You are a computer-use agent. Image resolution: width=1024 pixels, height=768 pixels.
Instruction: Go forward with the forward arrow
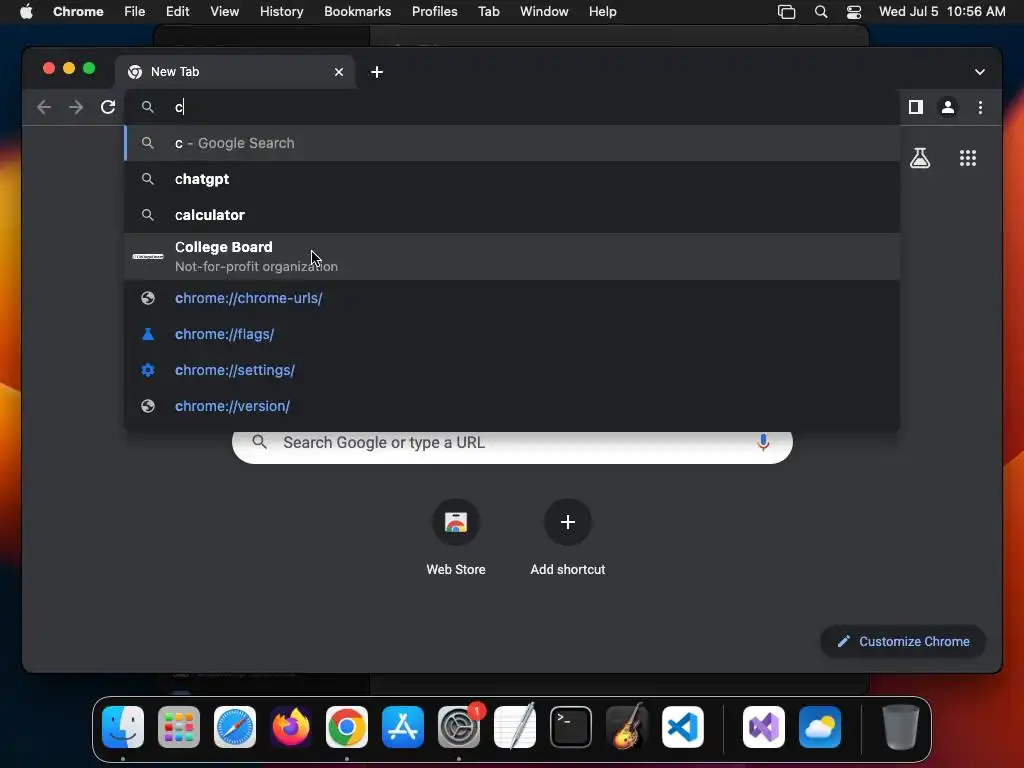coord(76,107)
